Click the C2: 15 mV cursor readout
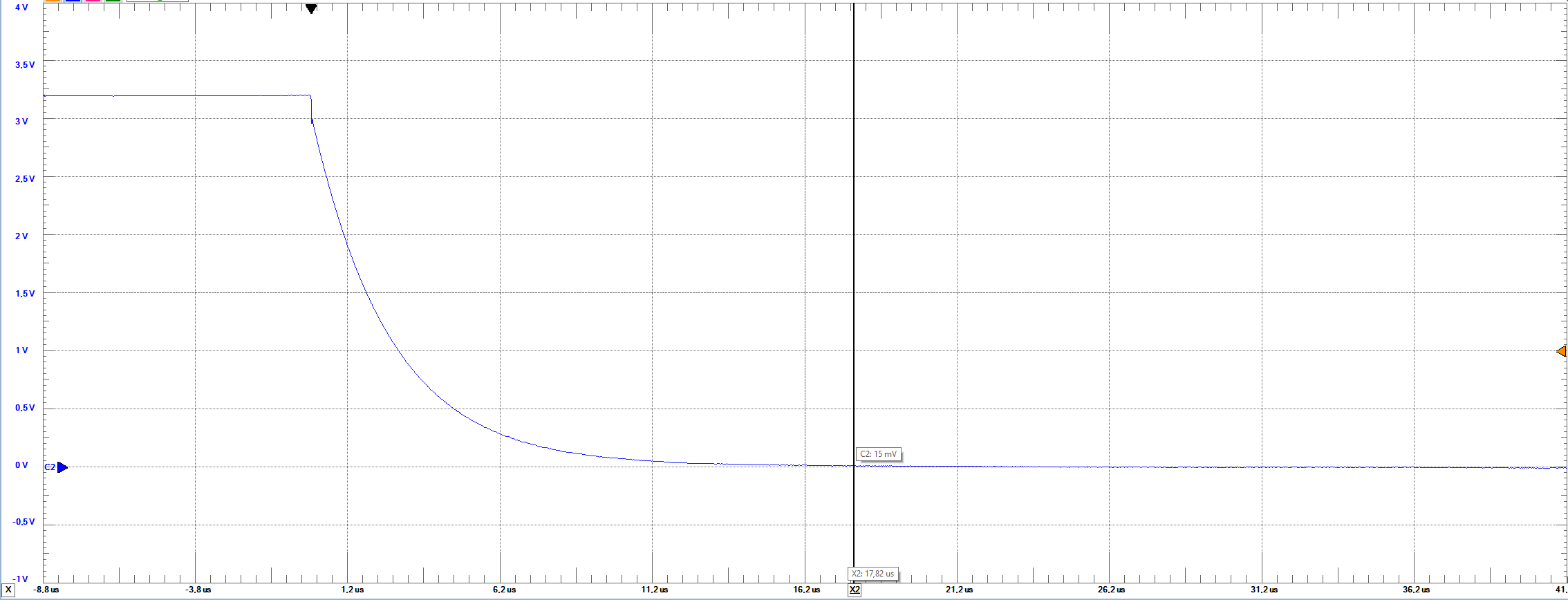The width and height of the screenshot is (1568, 600). (878, 454)
